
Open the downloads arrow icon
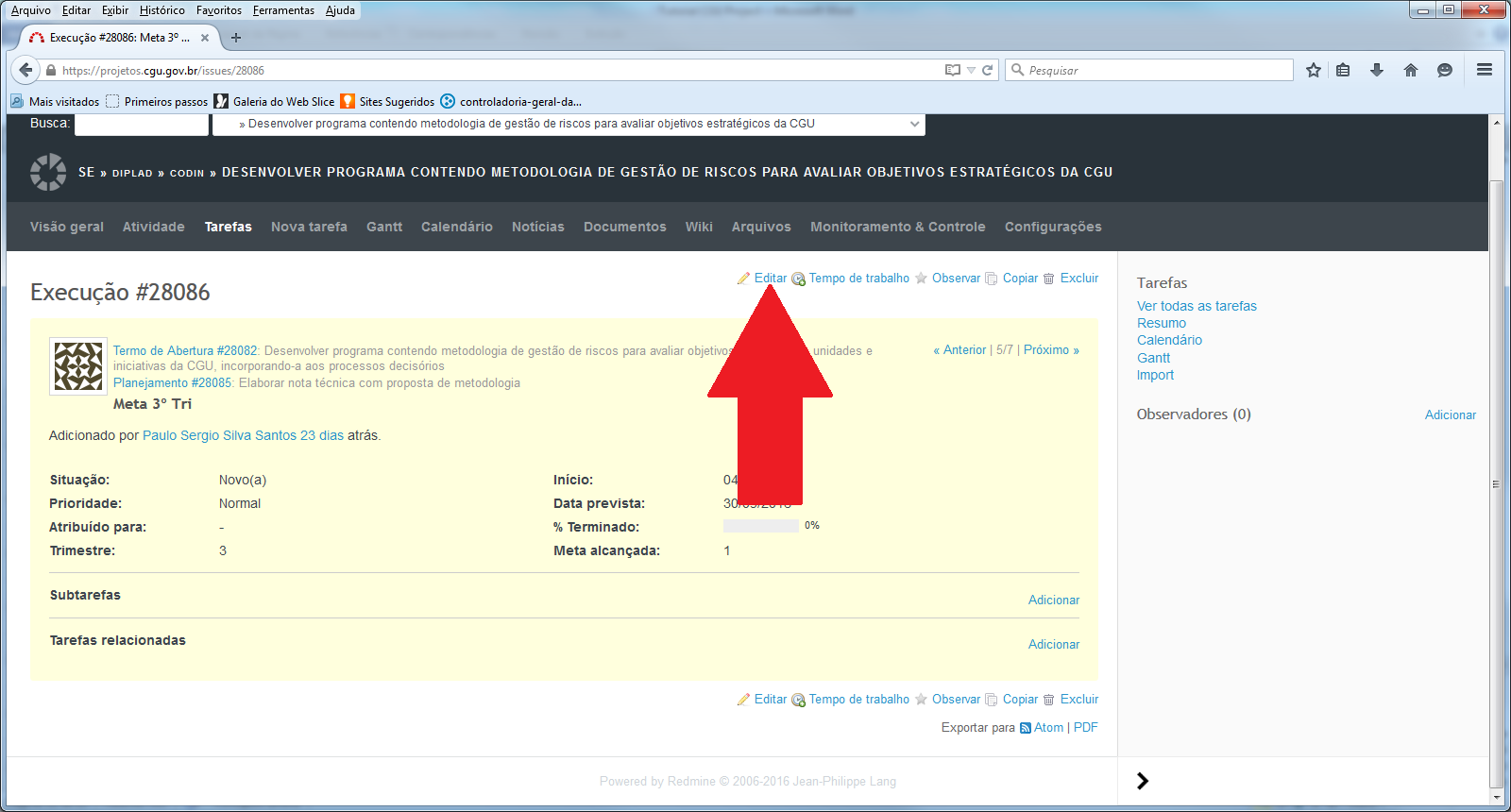pyautogui.click(x=1377, y=70)
